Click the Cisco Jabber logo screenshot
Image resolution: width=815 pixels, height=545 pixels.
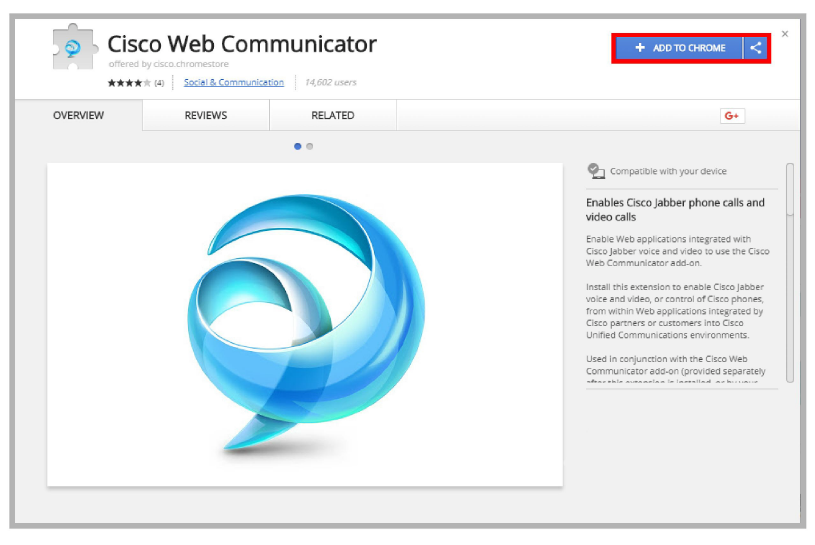(x=305, y=325)
